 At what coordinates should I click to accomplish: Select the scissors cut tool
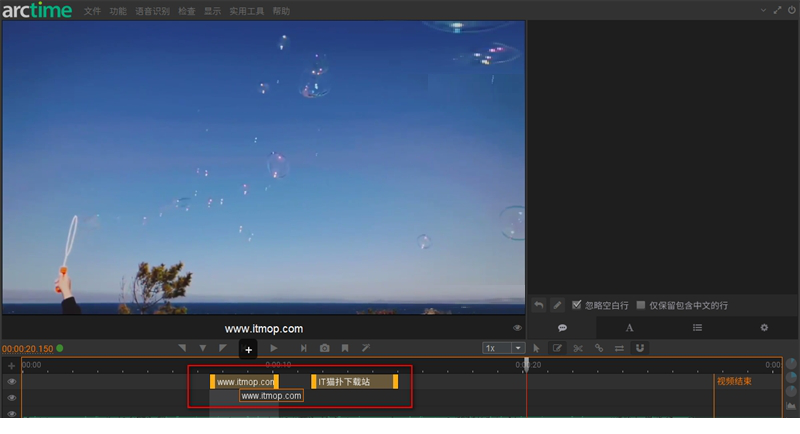(578, 348)
